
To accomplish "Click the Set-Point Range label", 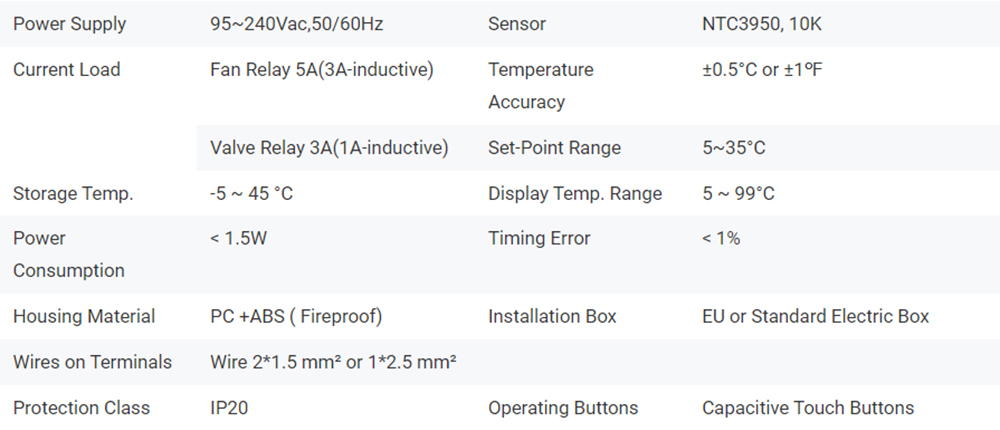I will click(554, 148).
